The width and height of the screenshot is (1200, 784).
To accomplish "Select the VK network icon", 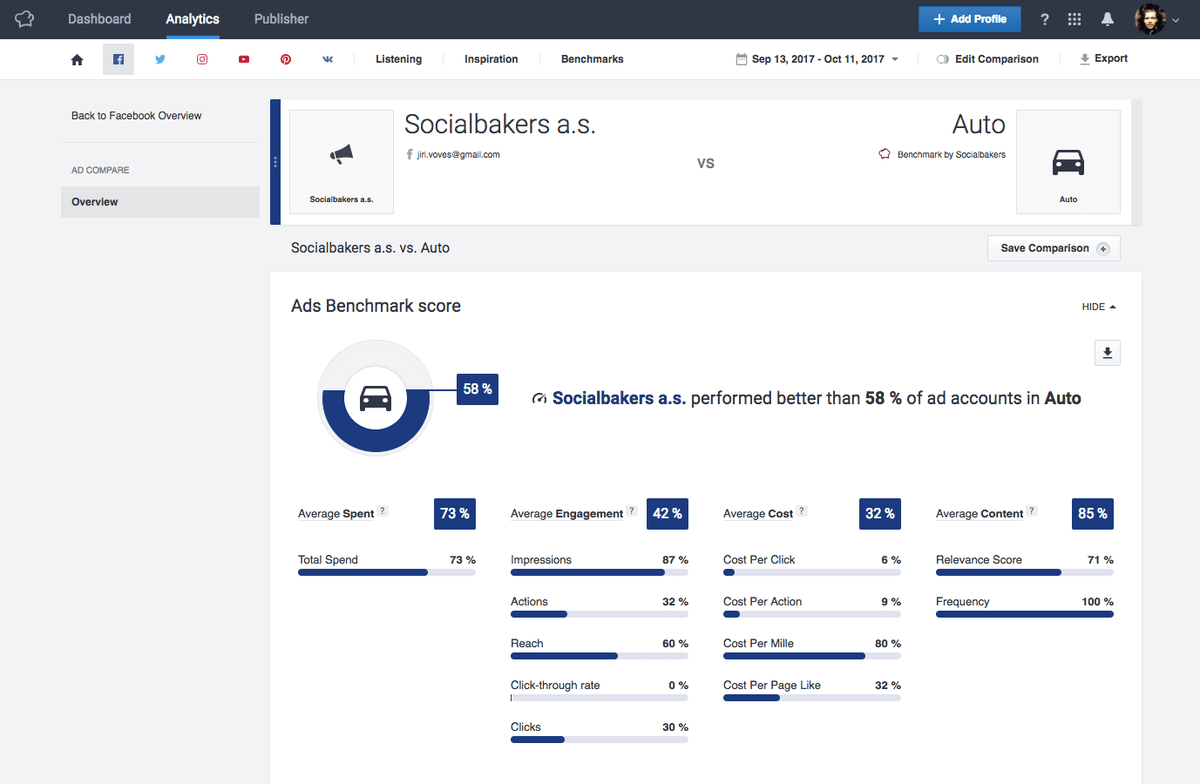I will point(328,60).
